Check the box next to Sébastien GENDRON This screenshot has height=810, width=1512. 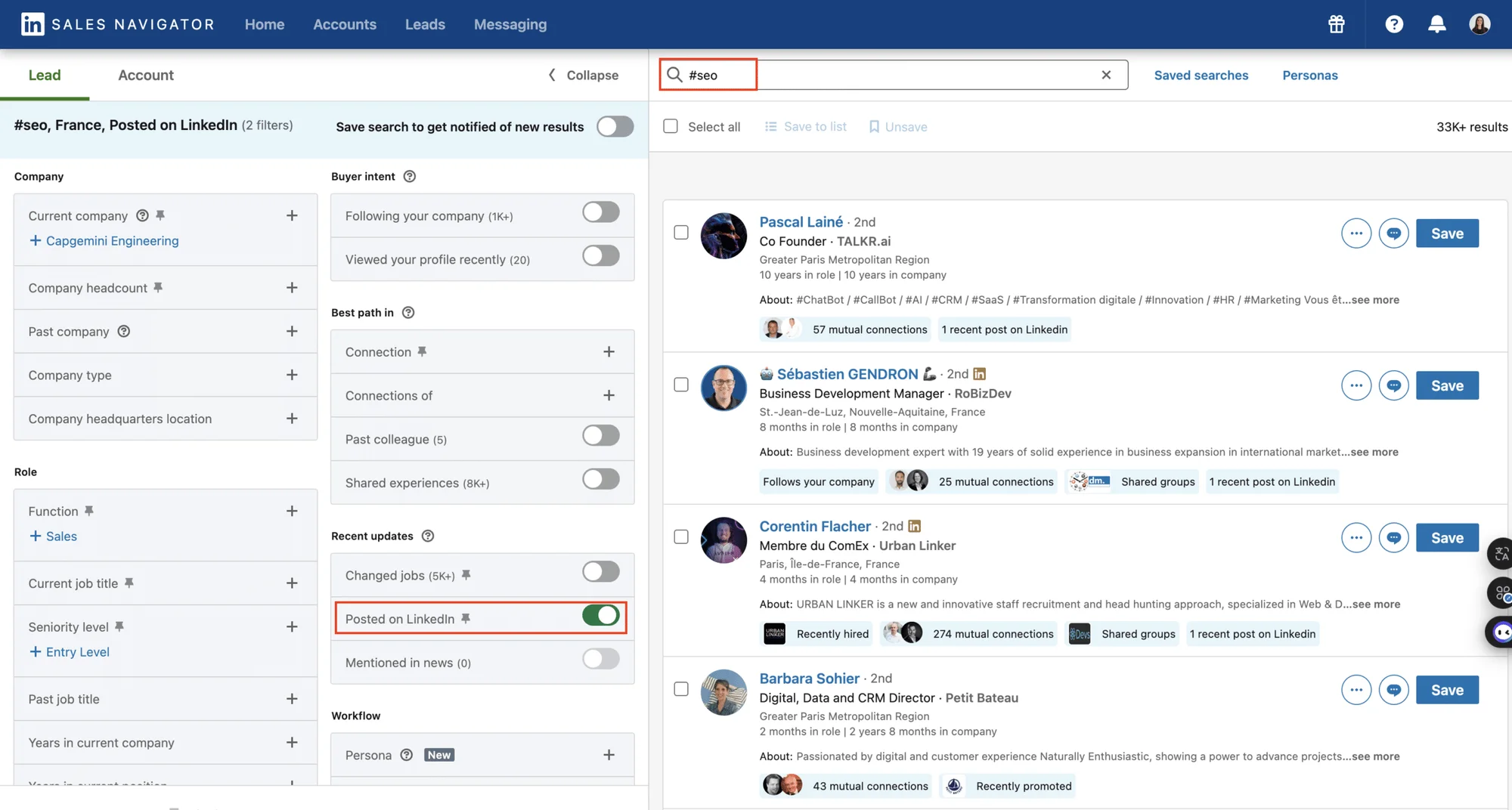681,385
